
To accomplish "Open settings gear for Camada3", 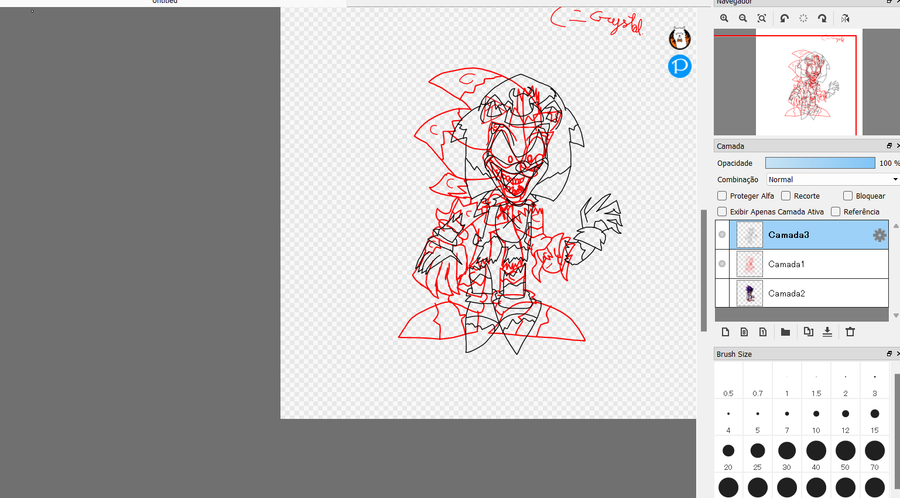I will [x=879, y=235].
